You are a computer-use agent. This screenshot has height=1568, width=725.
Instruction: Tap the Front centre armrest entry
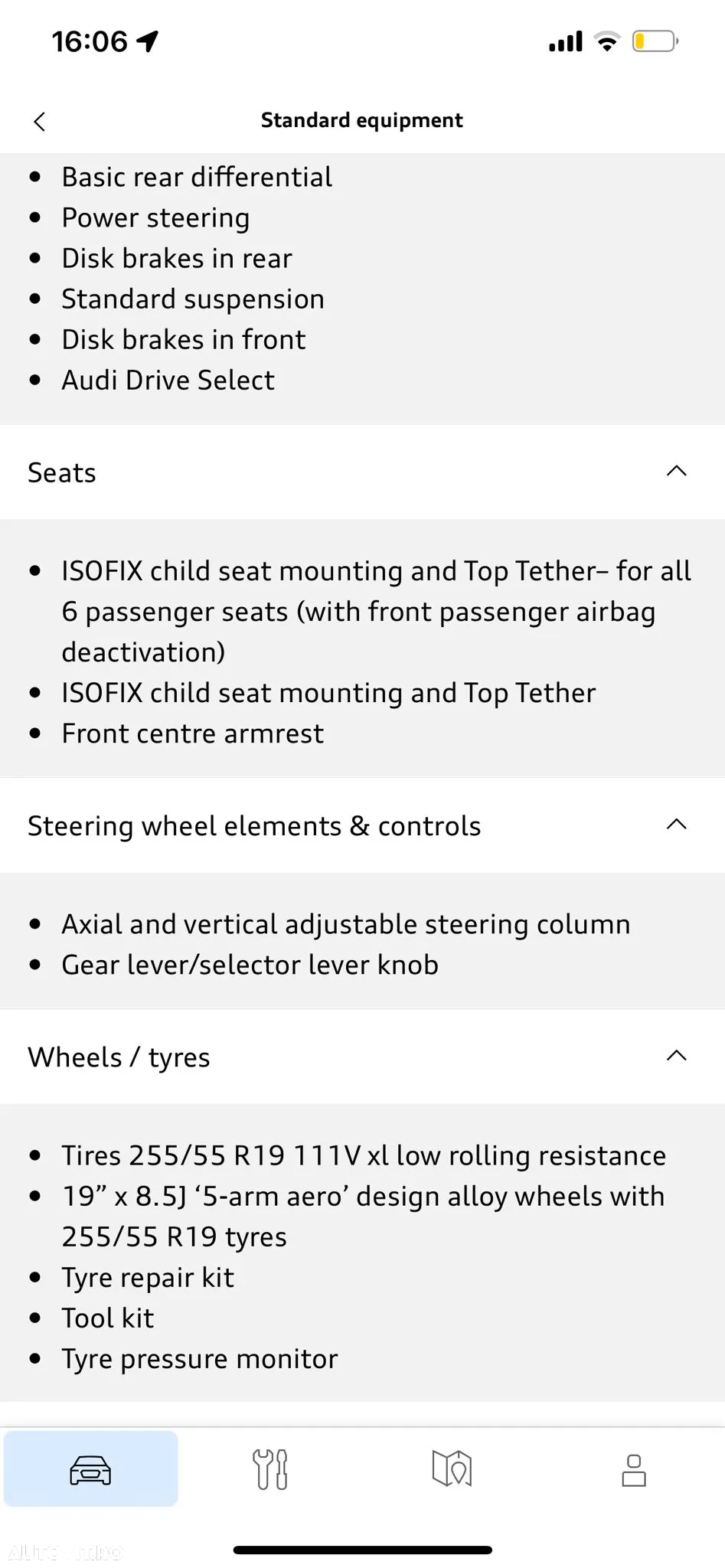tap(192, 733)
